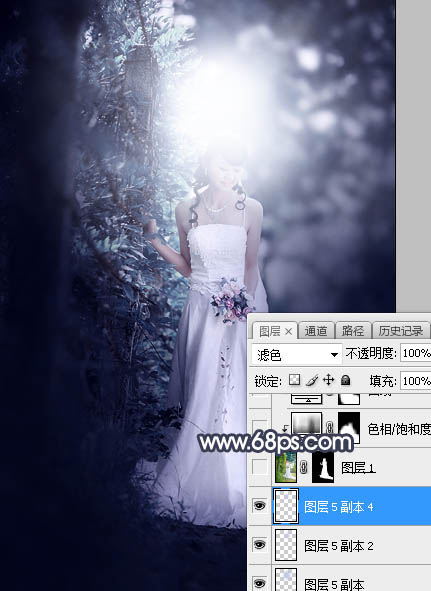Click the 不透明度 opacity value field
Screen dimensions: 431x591
tap(415, 353)
